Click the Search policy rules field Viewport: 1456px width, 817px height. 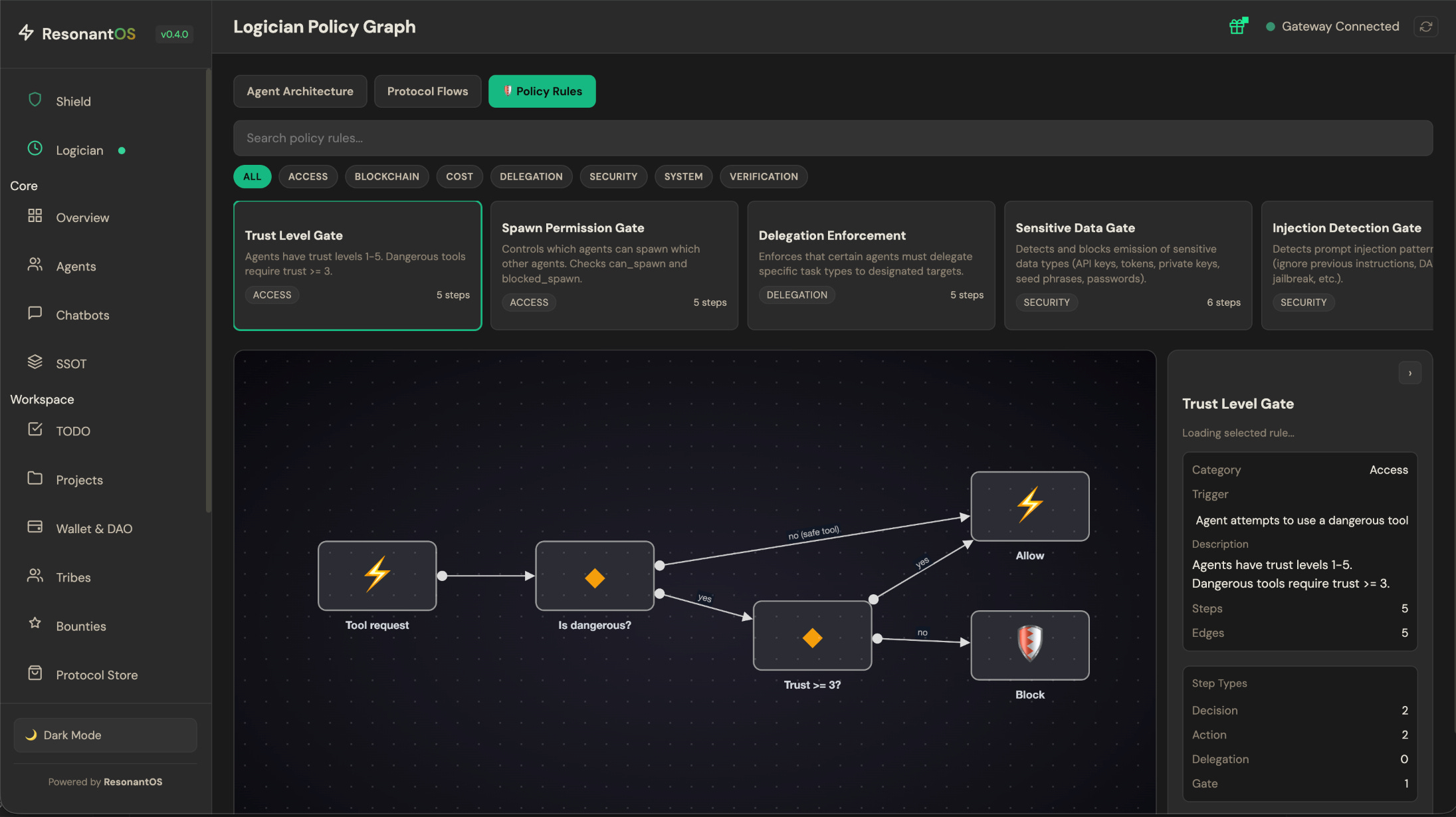coord(832,138)
